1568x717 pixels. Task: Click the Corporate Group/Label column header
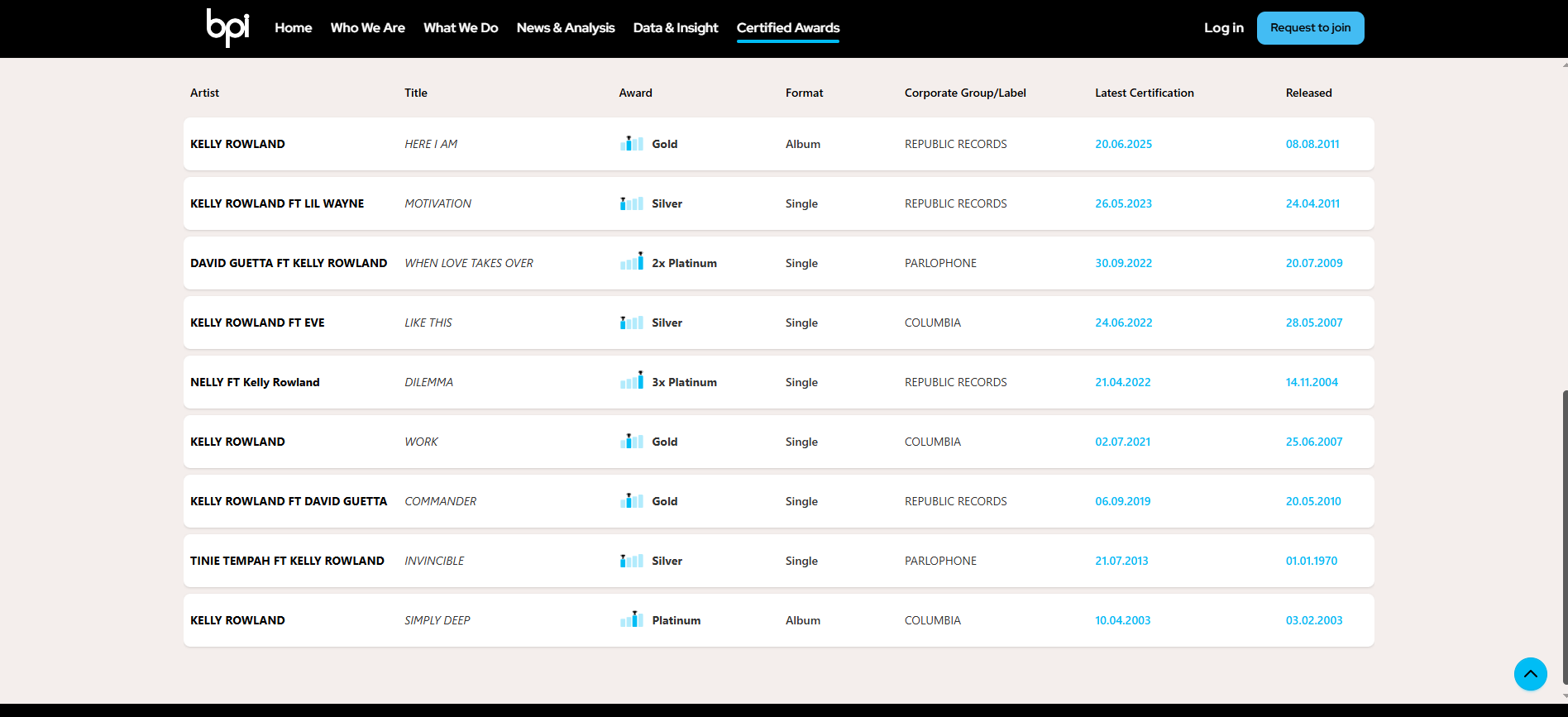965,93
